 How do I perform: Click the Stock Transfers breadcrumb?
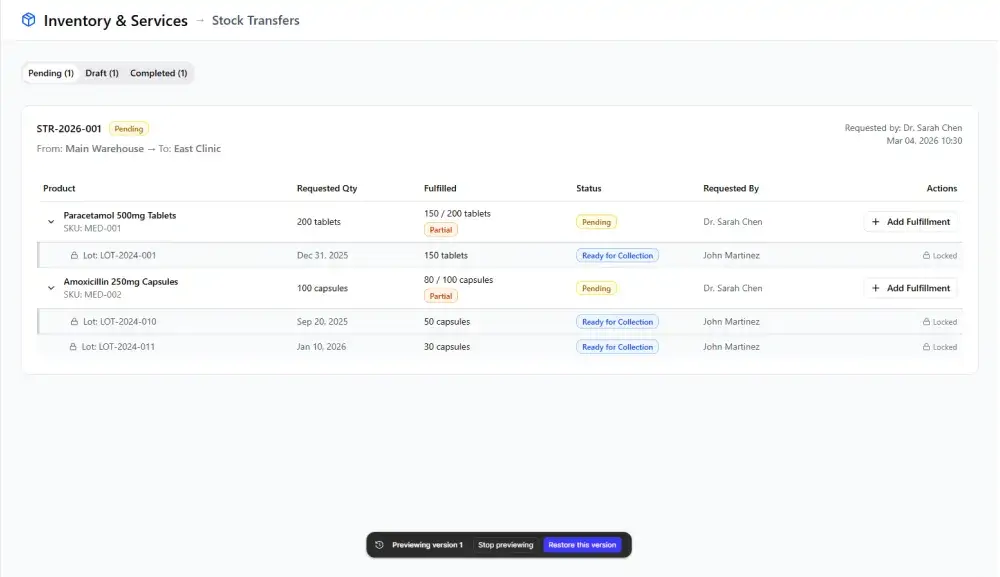(256, 20)
